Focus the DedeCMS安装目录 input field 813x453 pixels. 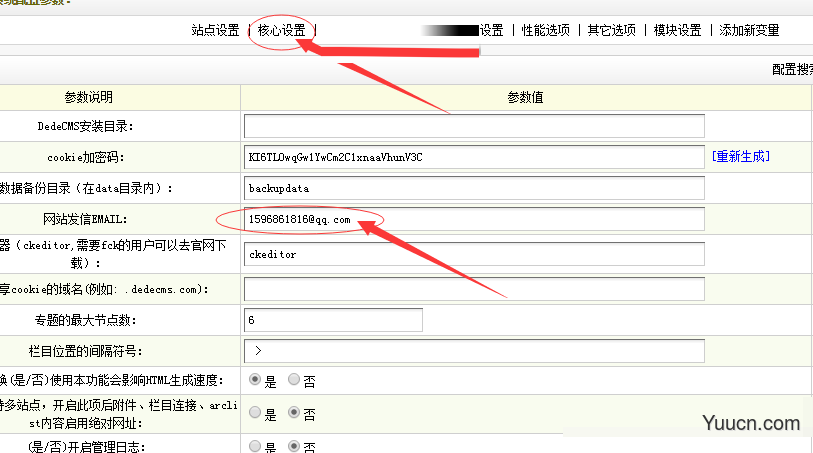pos(474,126)
